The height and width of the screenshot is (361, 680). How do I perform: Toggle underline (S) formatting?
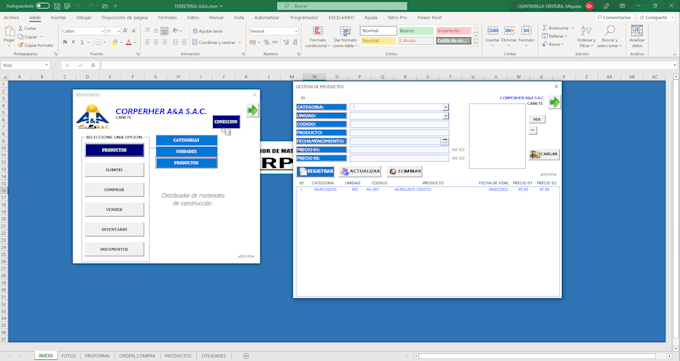[82, 42]
